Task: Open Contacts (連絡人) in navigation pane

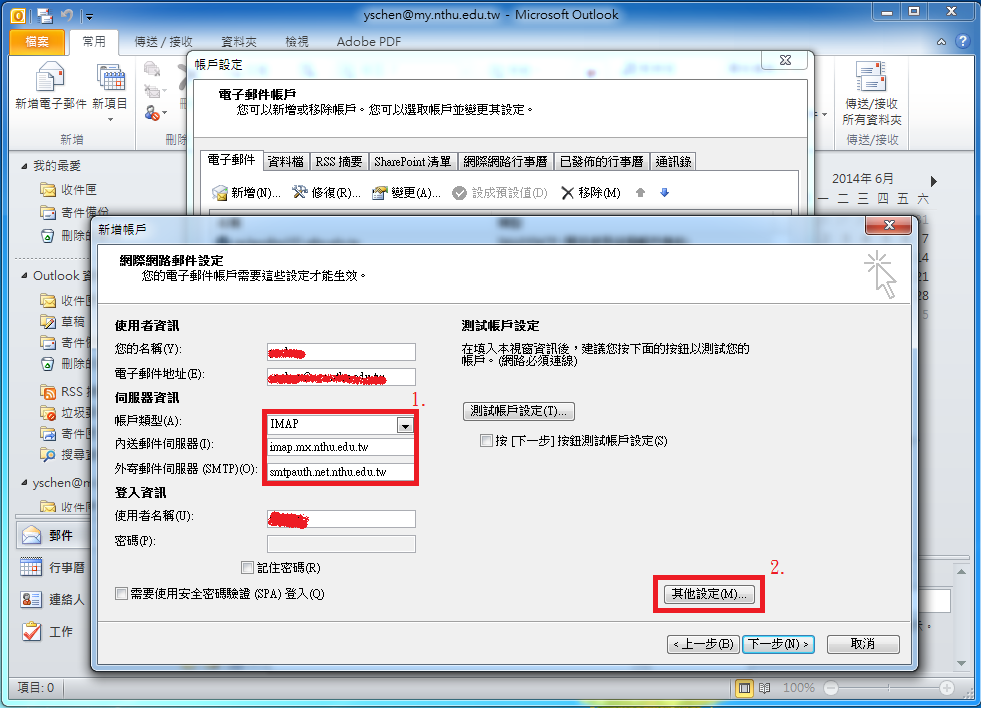Action: click(32, 599)
